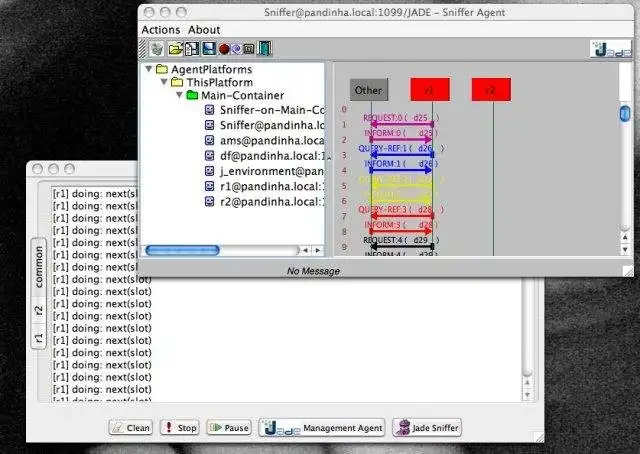The width and height of the screenshot is (640, 454).
Task: Click the sniffer canvas scroll-down arrow
Action: (625, 249)
